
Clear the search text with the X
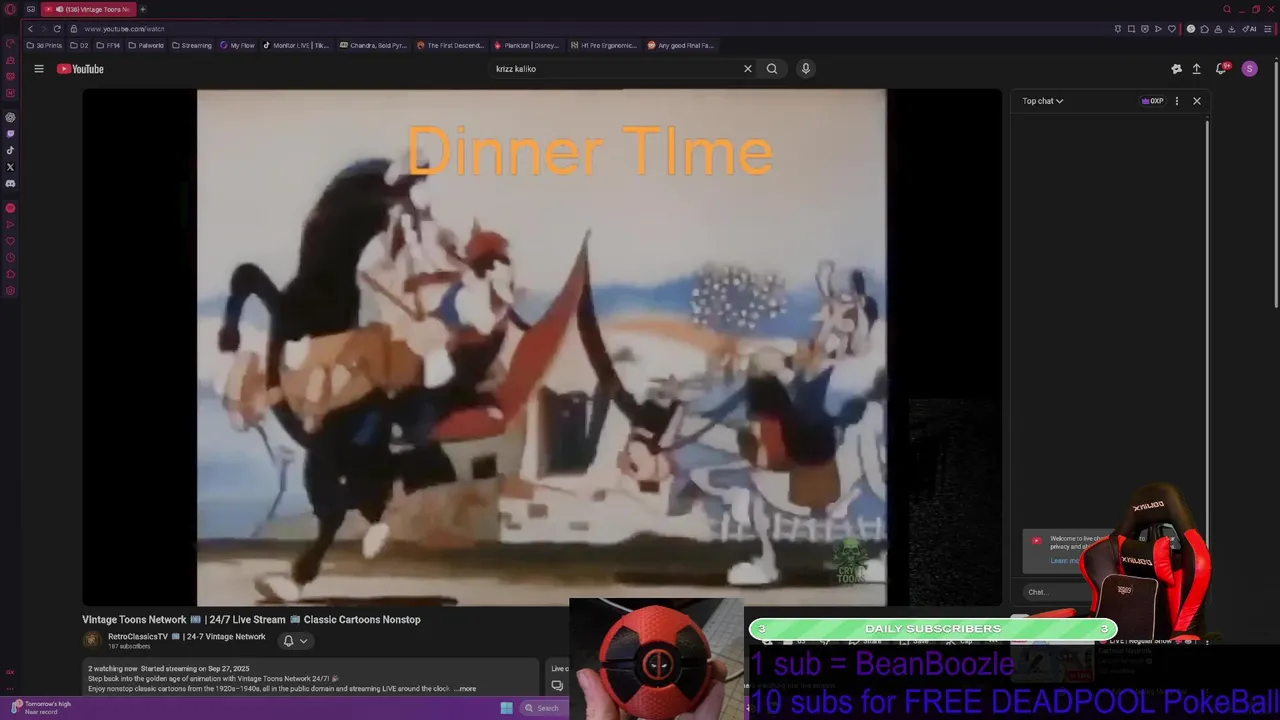[747, 69]
